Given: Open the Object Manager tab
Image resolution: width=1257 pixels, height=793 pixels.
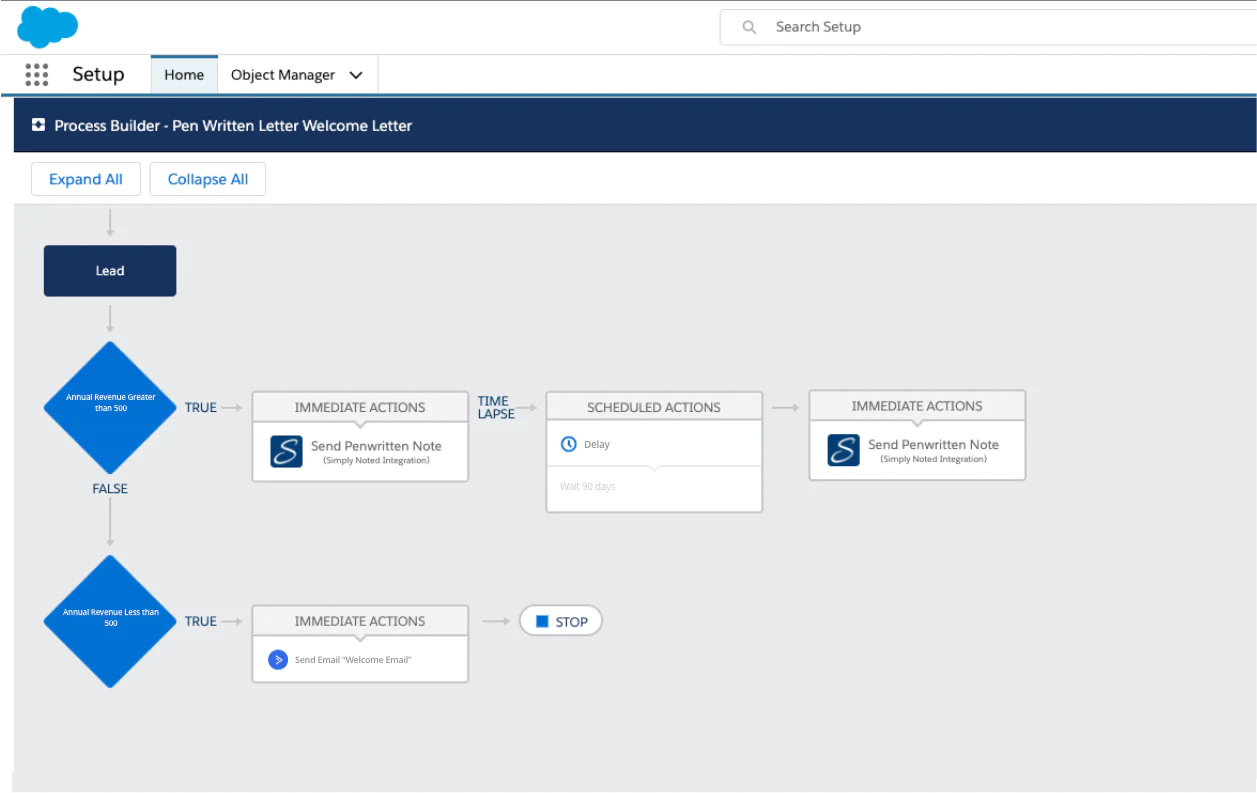Looking at the screenshot, I should [283, 75].
